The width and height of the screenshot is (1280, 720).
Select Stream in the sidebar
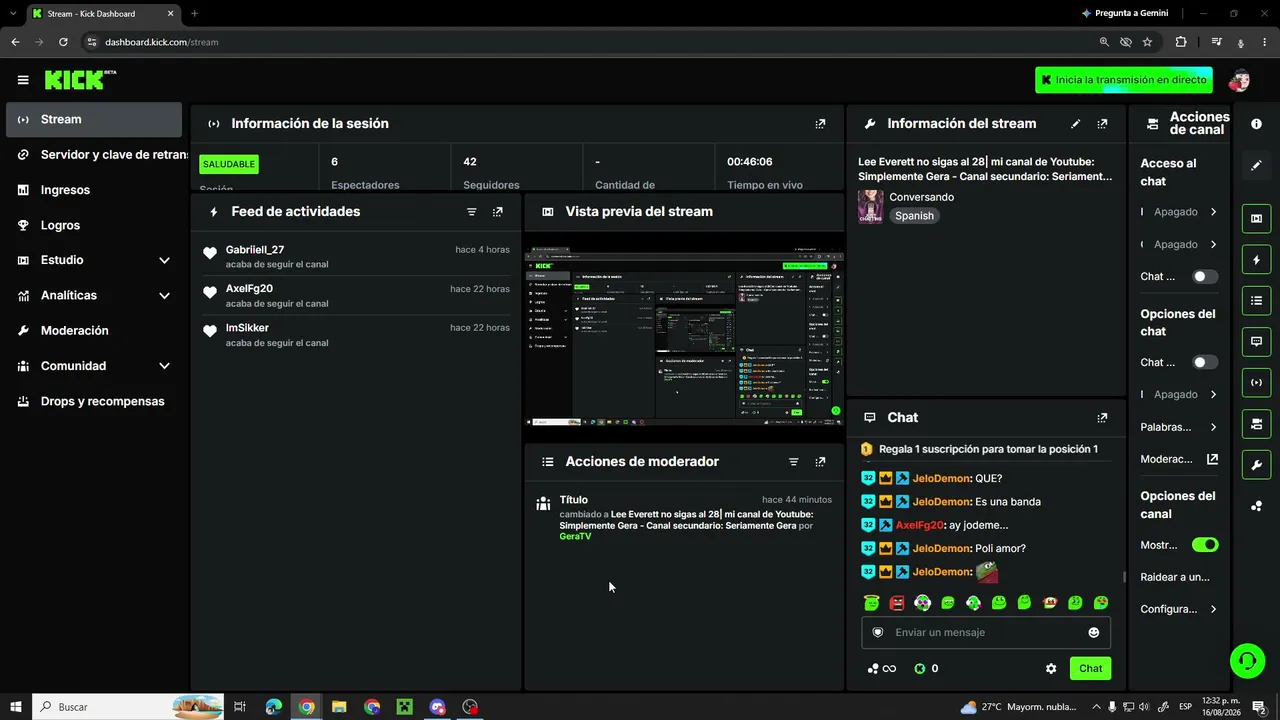click(94, 120)
